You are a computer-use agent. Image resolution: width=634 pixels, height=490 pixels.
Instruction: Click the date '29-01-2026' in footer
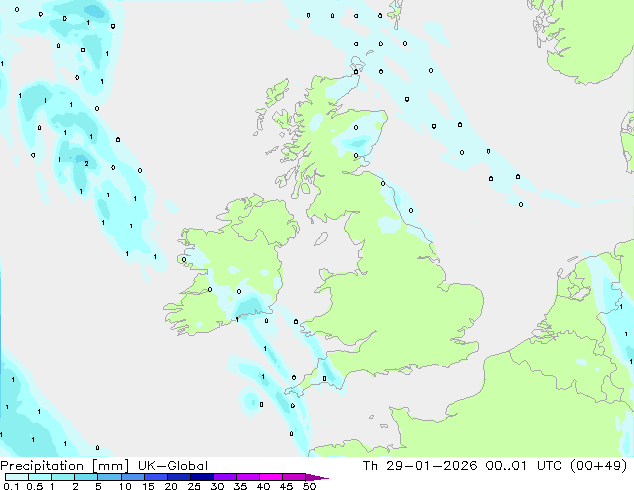point(431,466)
